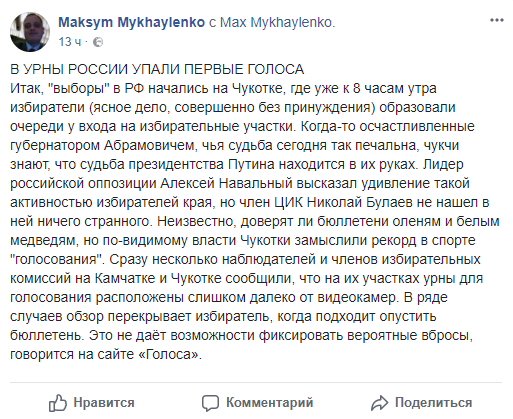Click the Комментарий label
513x419 pixels.
click(270, 403)
